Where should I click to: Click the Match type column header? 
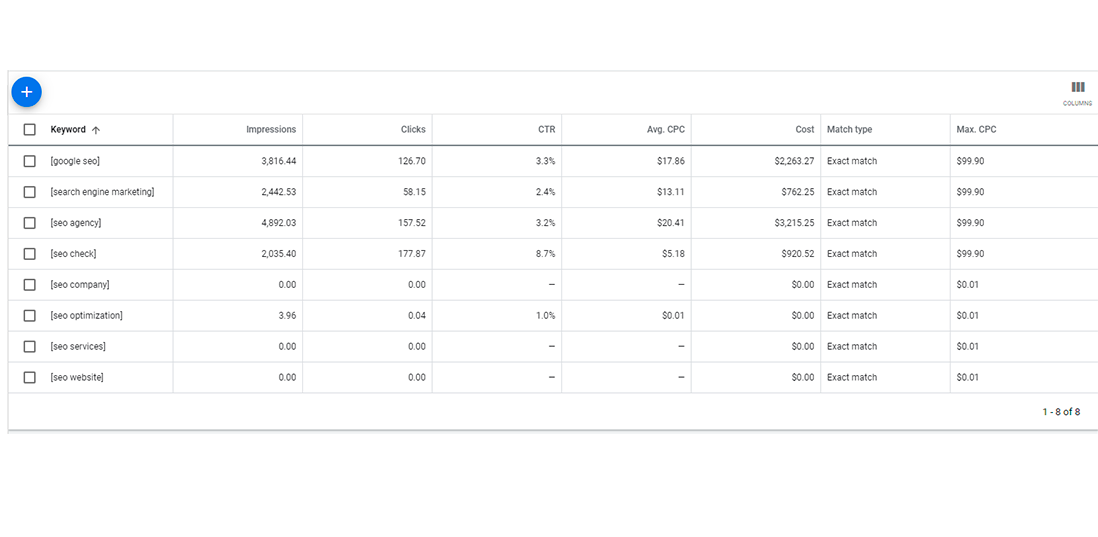(x=849, y=130)
